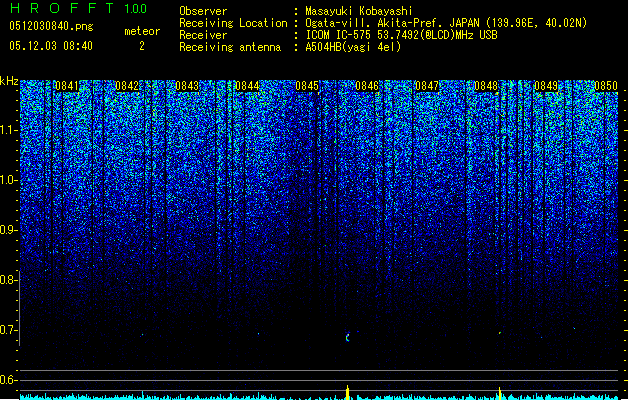Click the 0841 time marker
629x400 pixels.
point(67,86)
